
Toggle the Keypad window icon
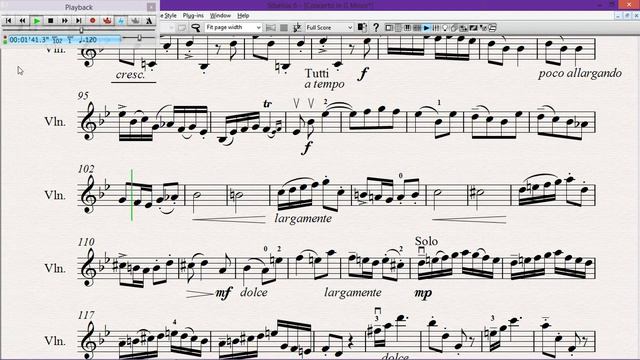(x=398, y=28)
